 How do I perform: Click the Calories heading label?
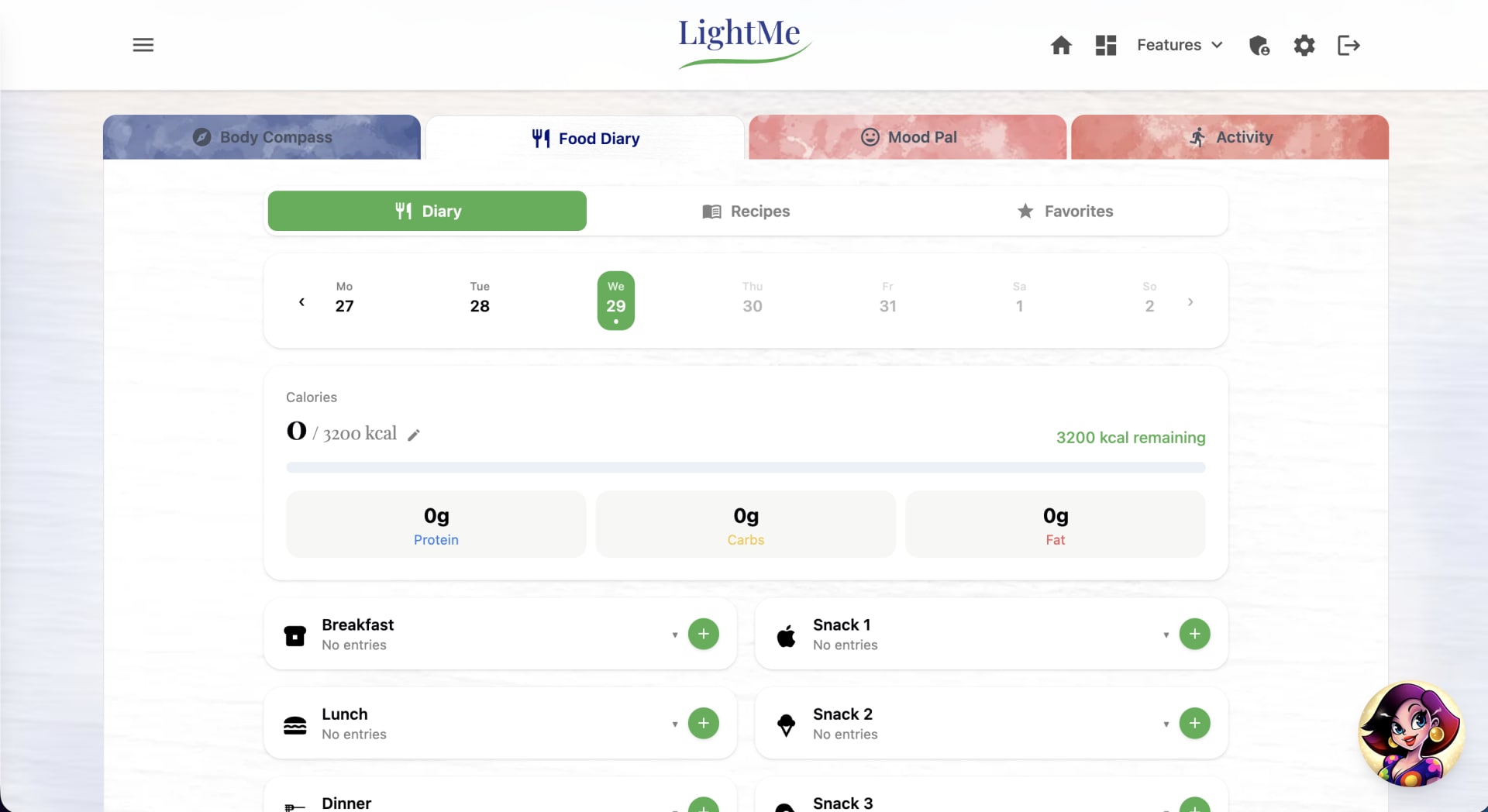[x=312, y=397]
